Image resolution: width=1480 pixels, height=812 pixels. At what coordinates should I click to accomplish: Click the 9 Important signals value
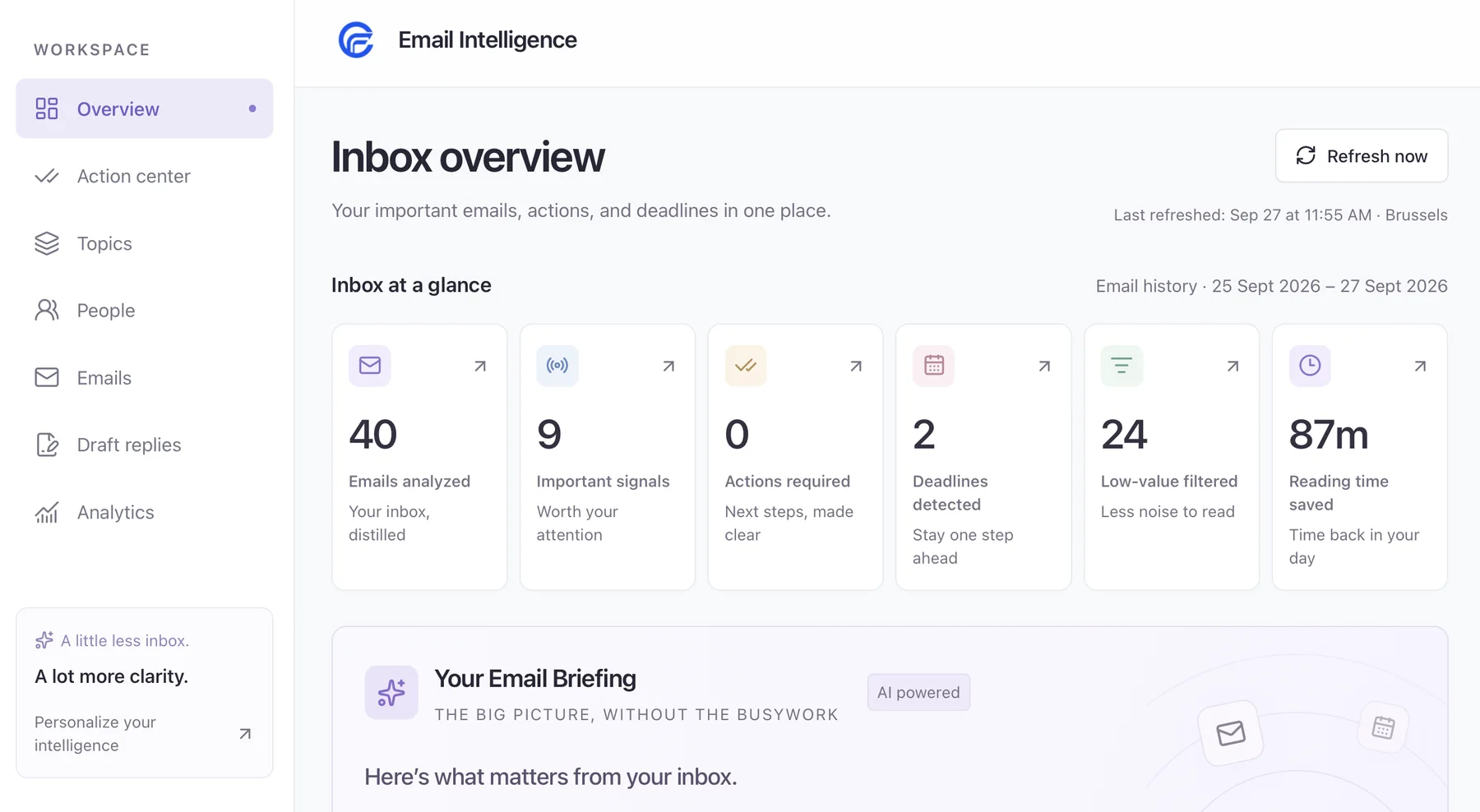(x=549, y=435)
